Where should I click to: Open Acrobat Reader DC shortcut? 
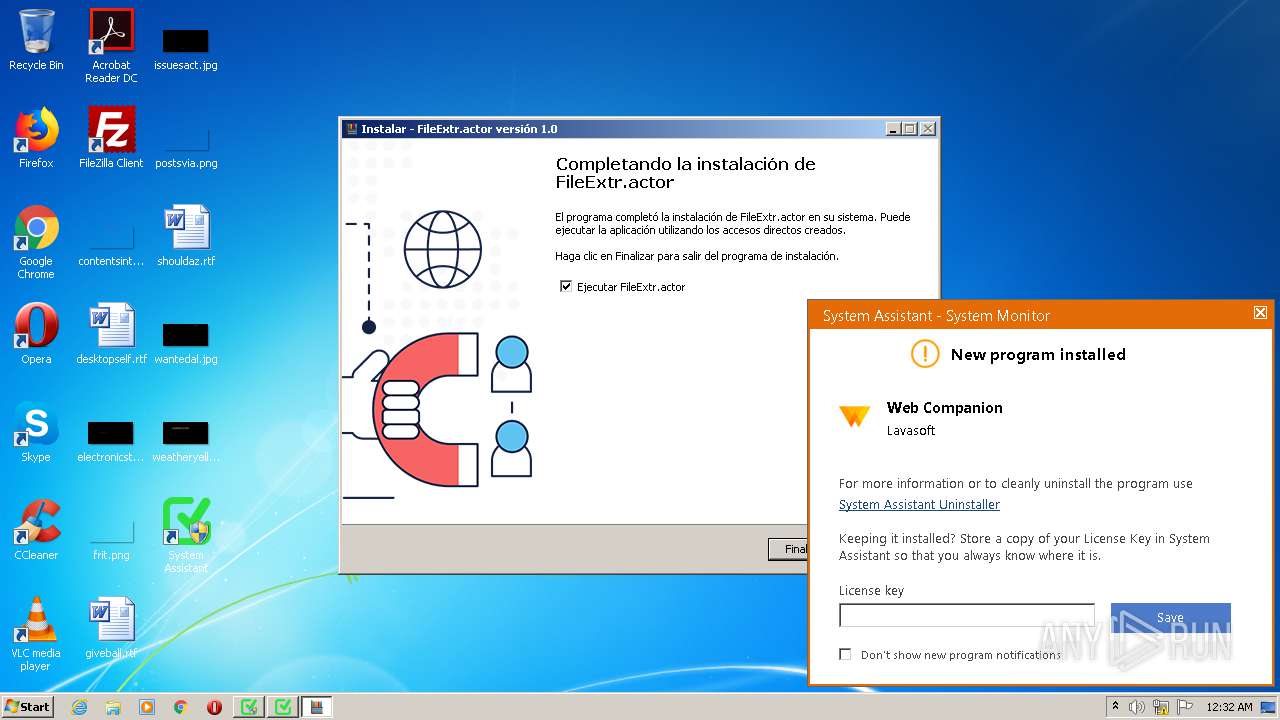click(x=111, y=45)
